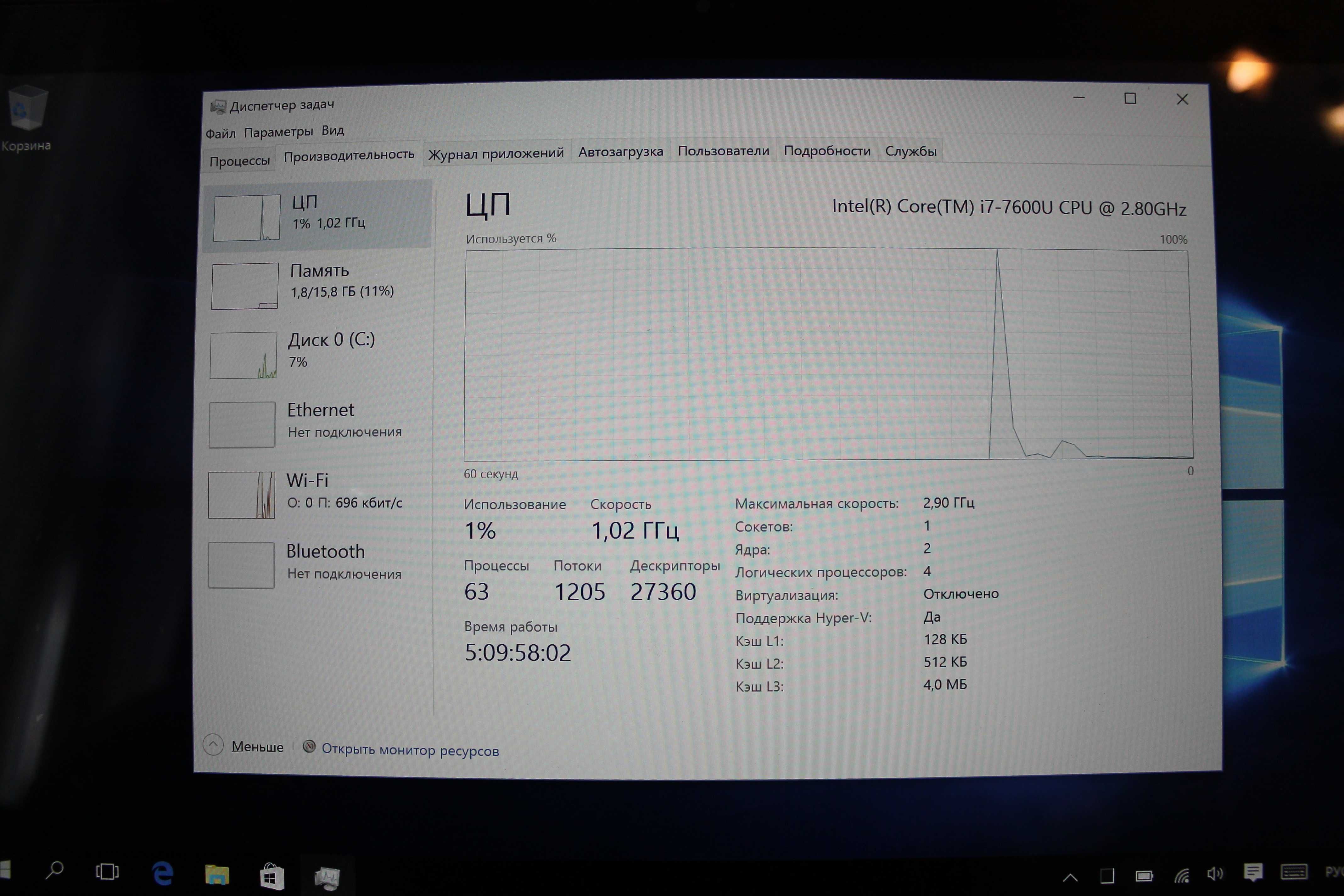The width and height of the screenshot is (1344, 896).
Task: Collapse details with the Меньше chevron icon
Action: [x=213, y=745]
